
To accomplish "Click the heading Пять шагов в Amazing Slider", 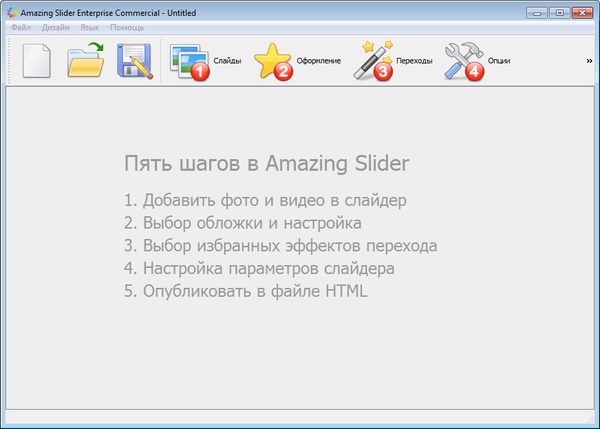I will pyautogui.click(x=267, y=164).
